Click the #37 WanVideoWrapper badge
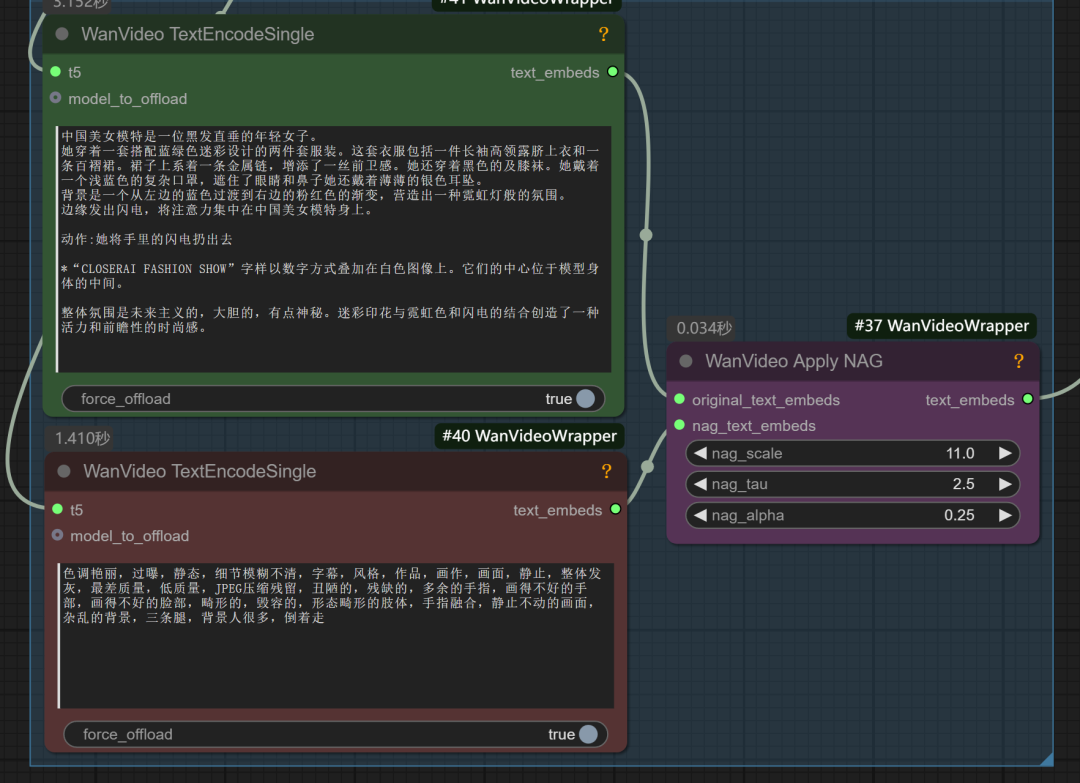Viewport: 1080px width, 783px height. (x=942, y=326)
